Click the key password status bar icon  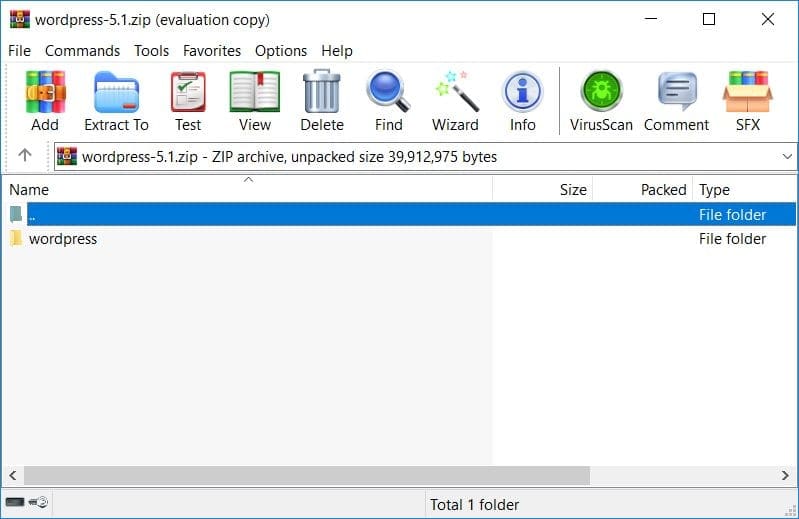pyautogui.click(x=38, y=502)
